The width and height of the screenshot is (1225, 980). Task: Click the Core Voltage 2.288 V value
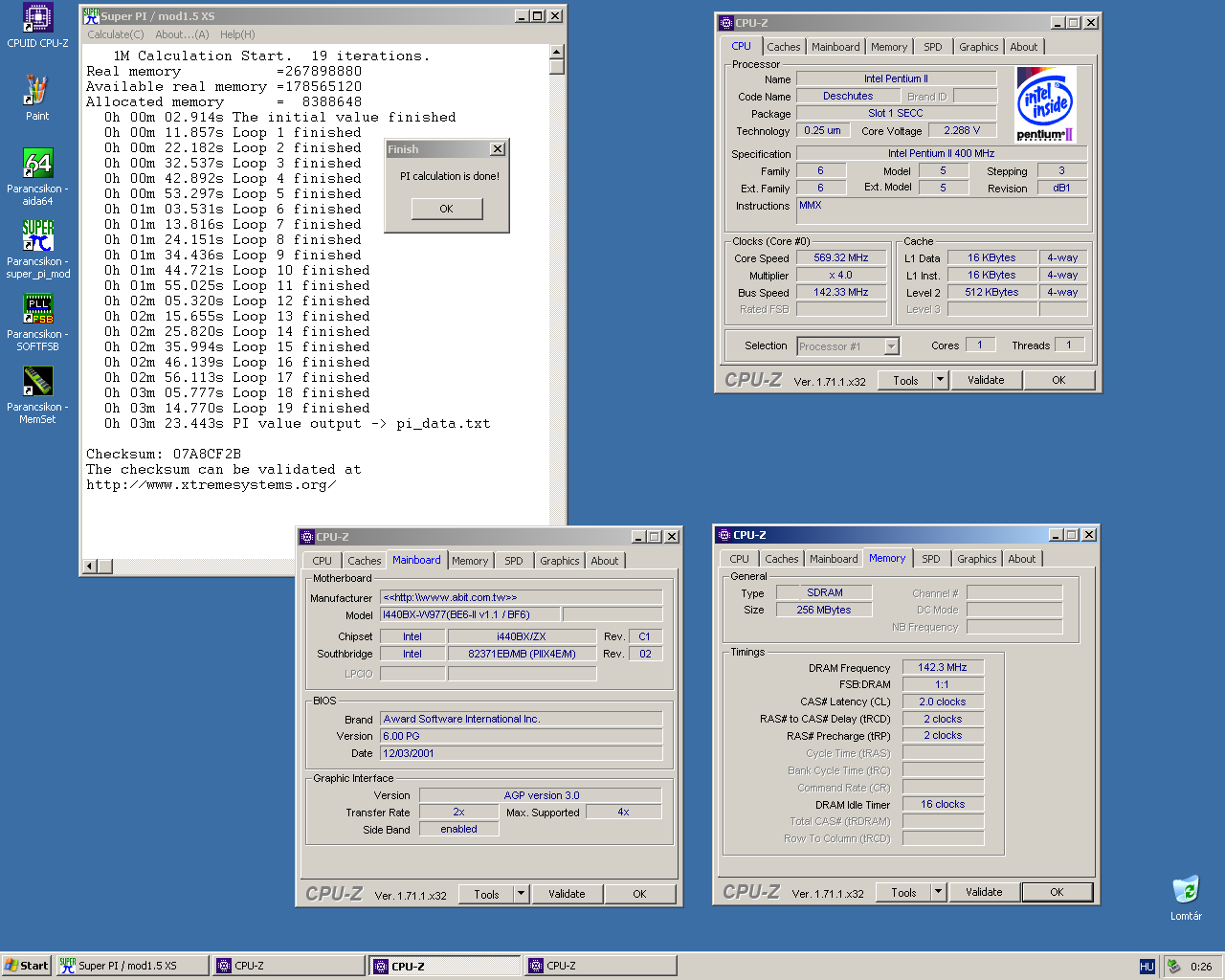click(962, 130)
